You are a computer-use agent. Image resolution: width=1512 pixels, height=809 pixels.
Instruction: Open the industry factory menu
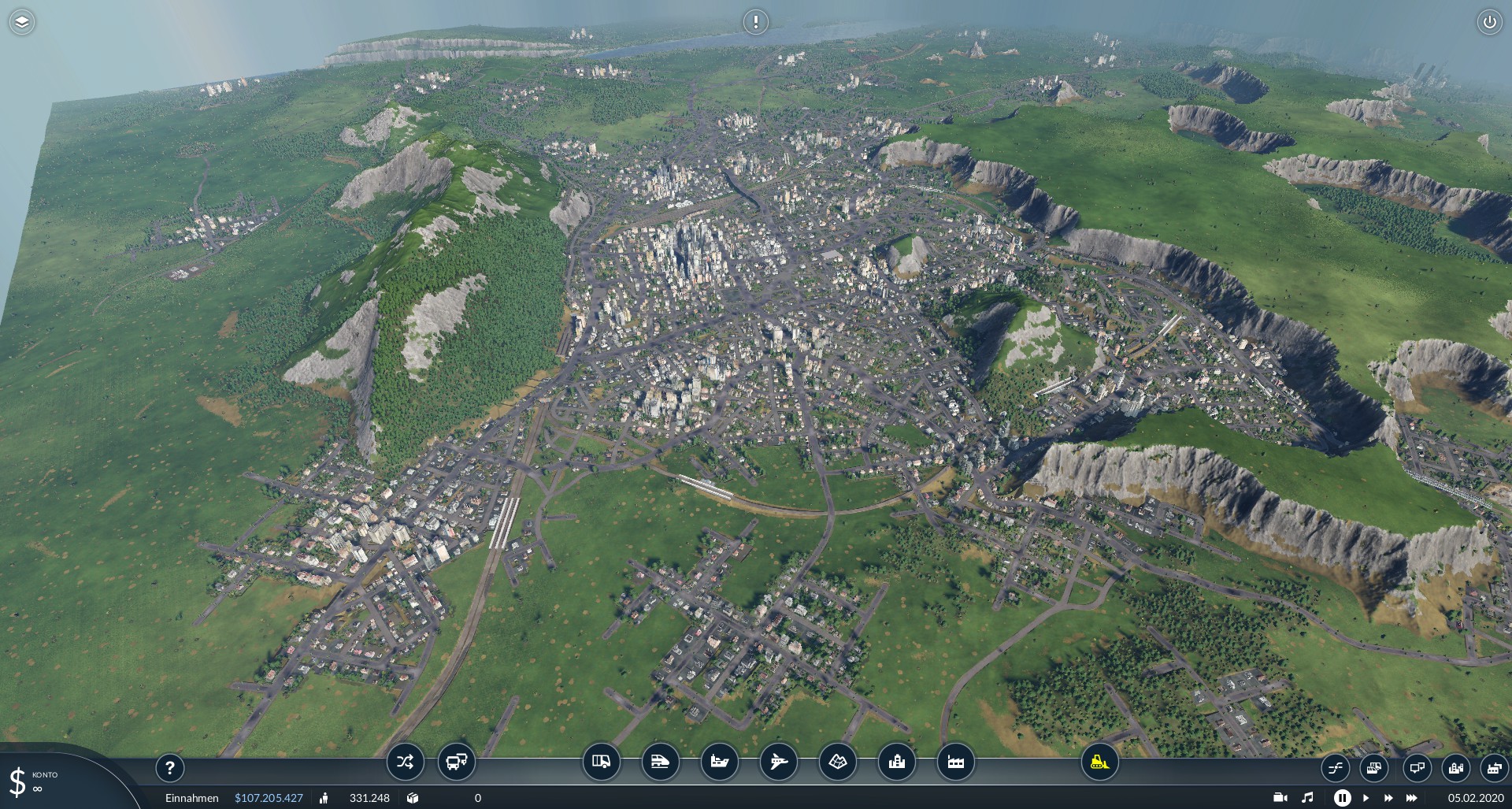[955, 762]
